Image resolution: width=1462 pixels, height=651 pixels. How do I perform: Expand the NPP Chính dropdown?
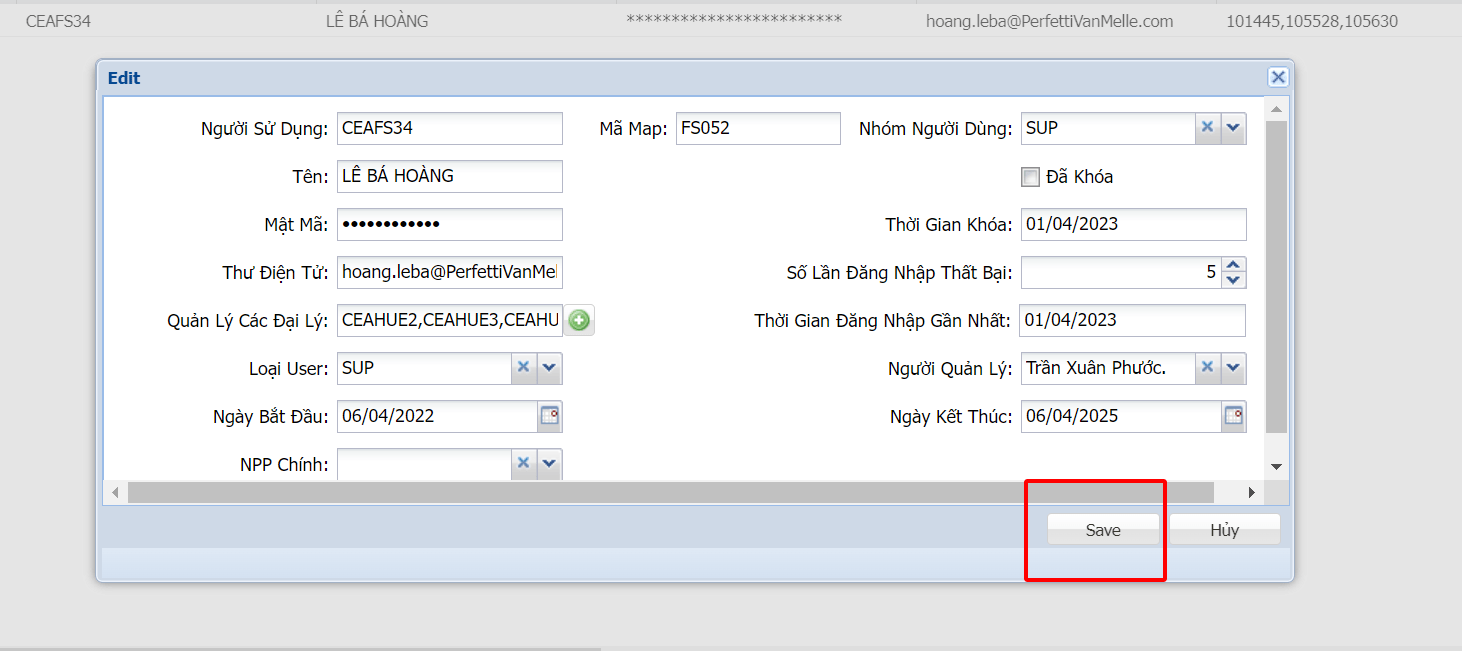pos(548,464)
